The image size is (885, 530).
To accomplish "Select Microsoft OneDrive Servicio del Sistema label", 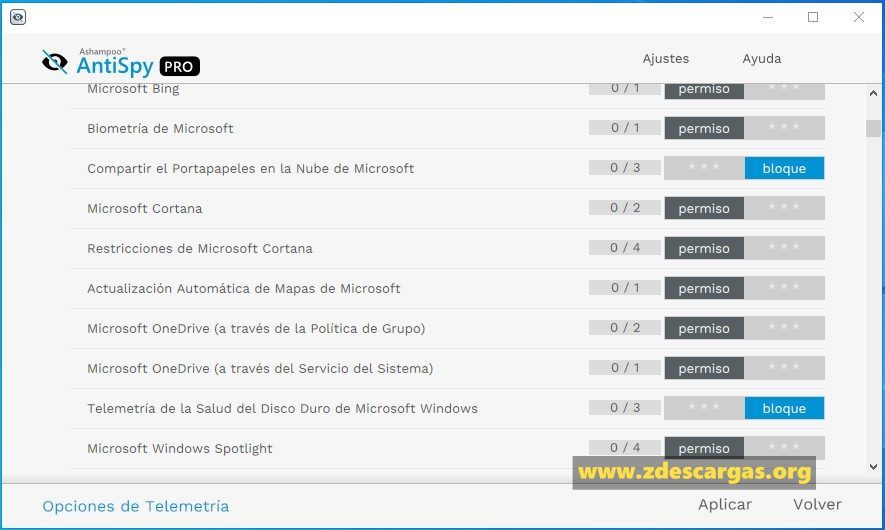I will tap(260, 369).
